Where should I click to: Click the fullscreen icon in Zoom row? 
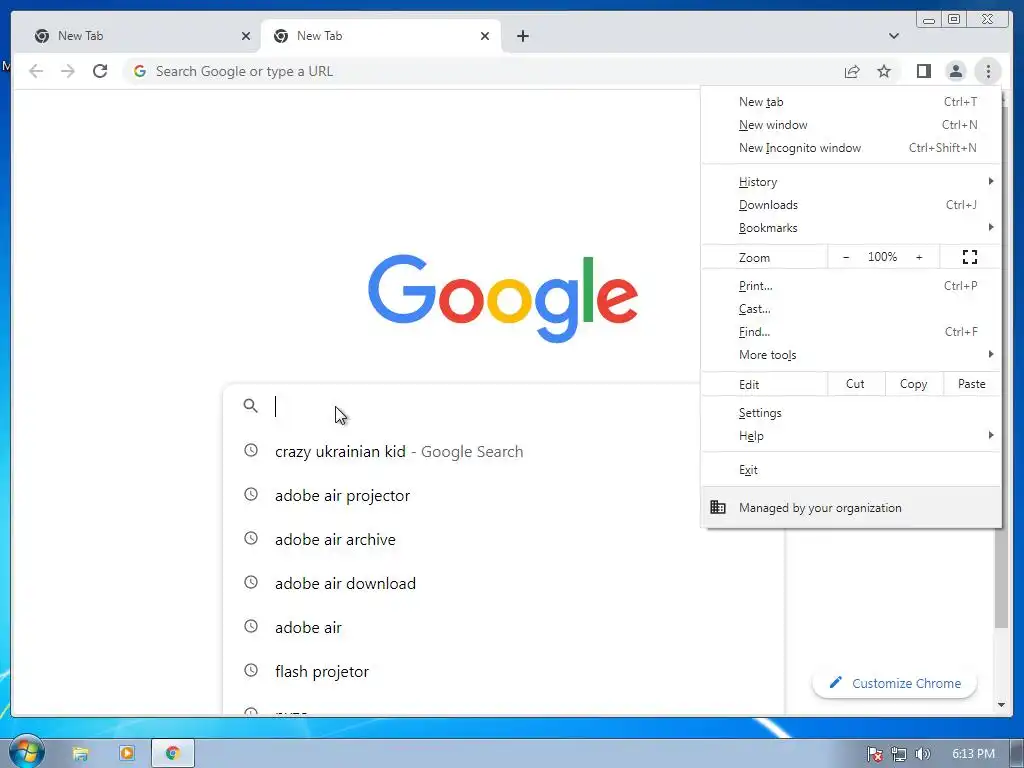970,257
